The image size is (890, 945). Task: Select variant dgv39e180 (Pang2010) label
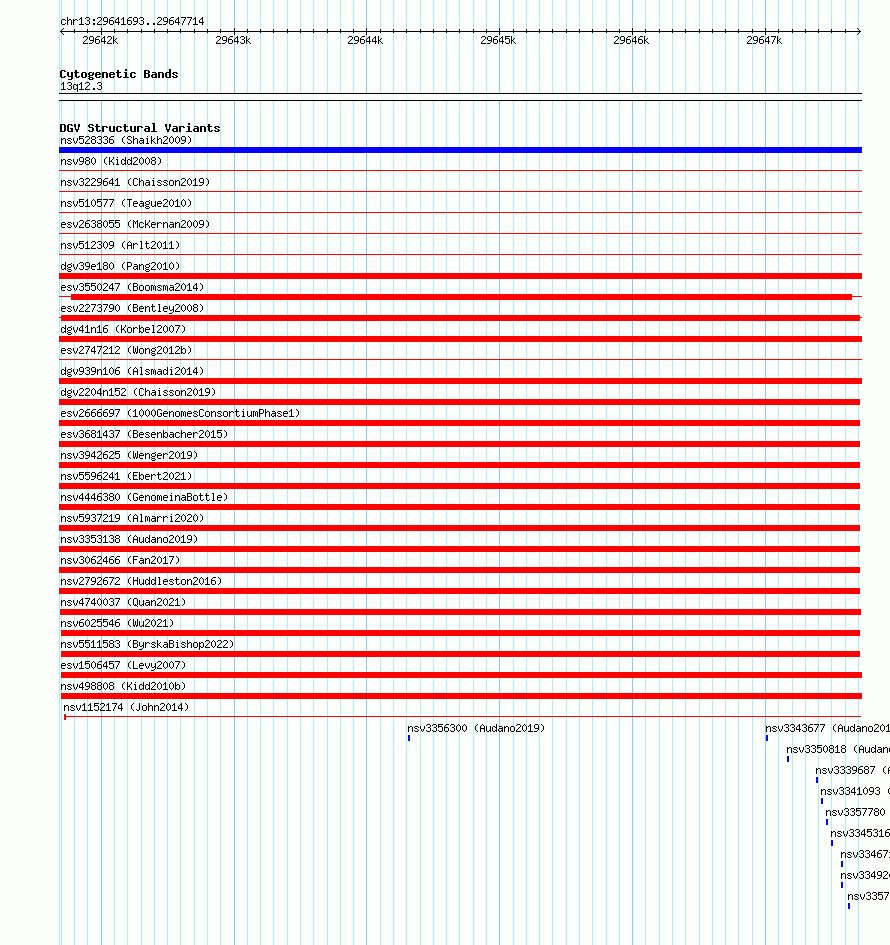point(120,266)
